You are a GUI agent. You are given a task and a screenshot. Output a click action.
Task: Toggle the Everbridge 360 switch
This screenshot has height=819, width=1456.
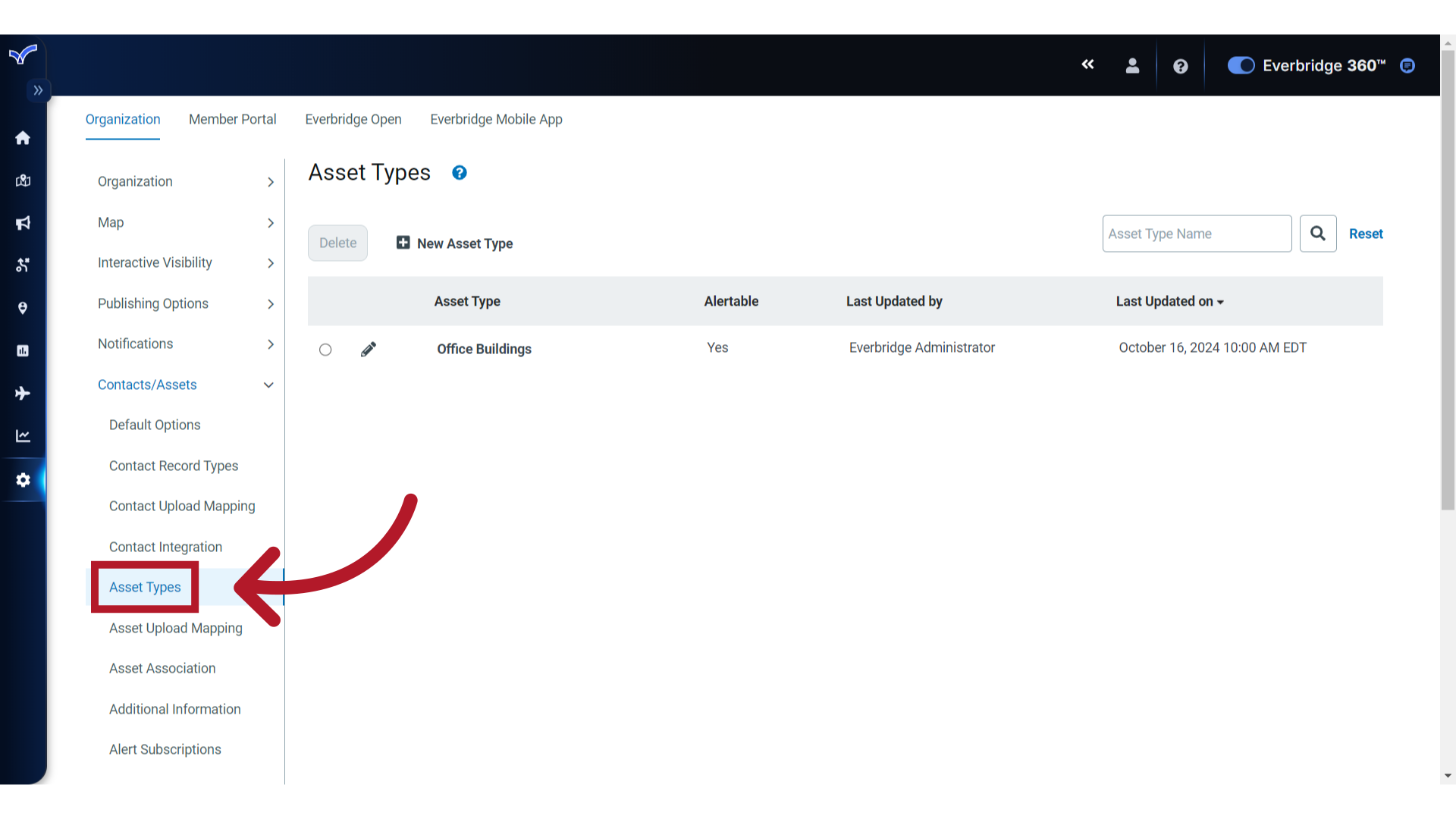[1241, 65]
